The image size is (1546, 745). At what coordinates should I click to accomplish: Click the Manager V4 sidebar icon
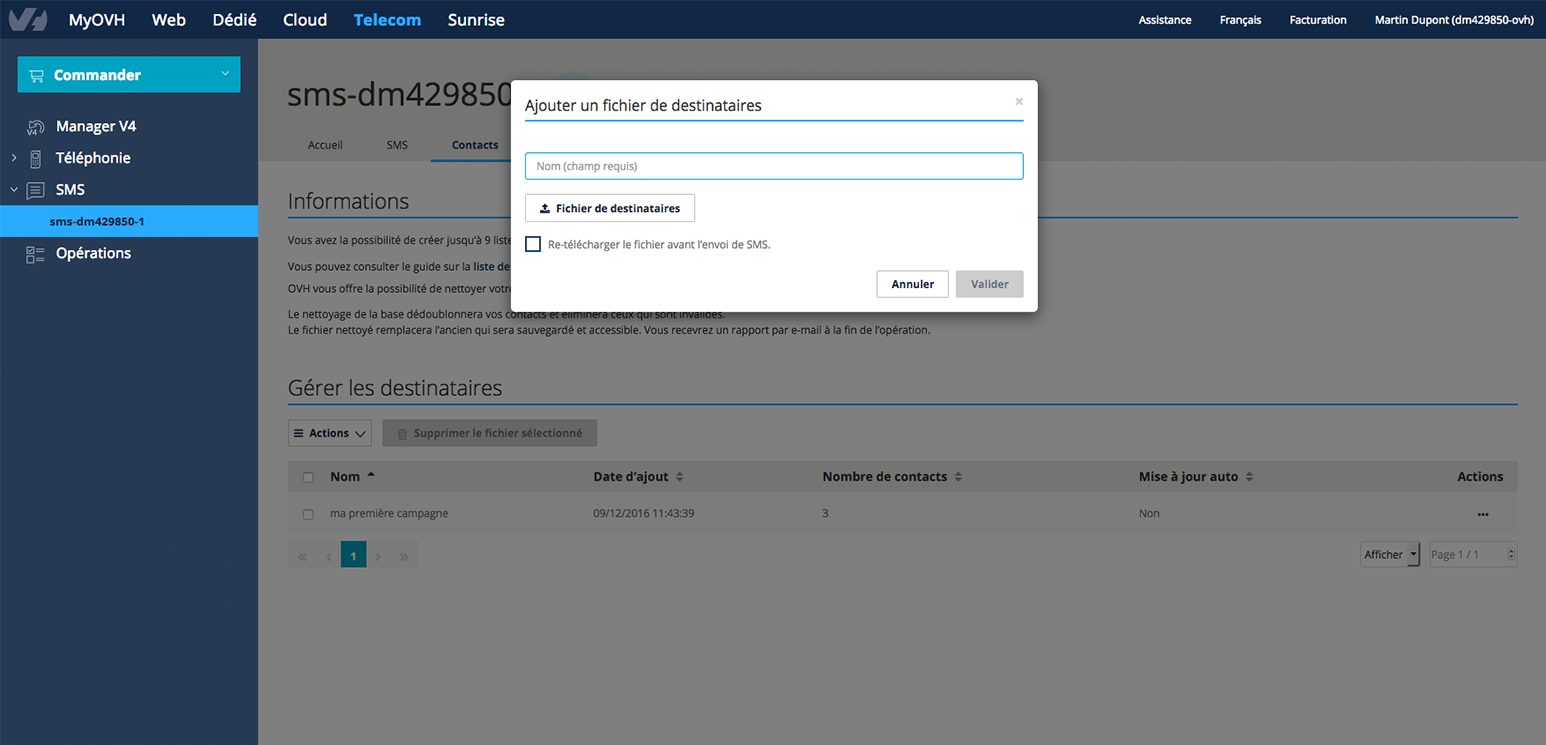pyautogui.click(x=35, y=127)
